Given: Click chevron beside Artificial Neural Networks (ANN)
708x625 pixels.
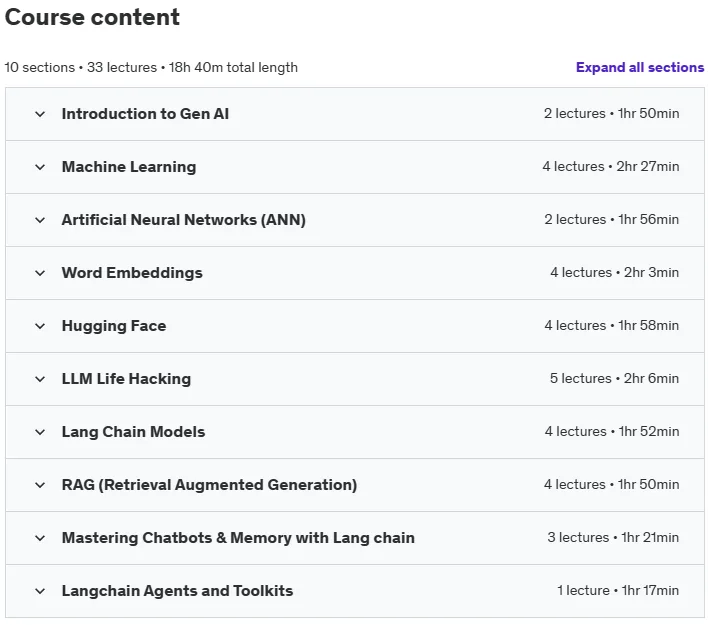Looking at the screenshot, I should (40, 220).
